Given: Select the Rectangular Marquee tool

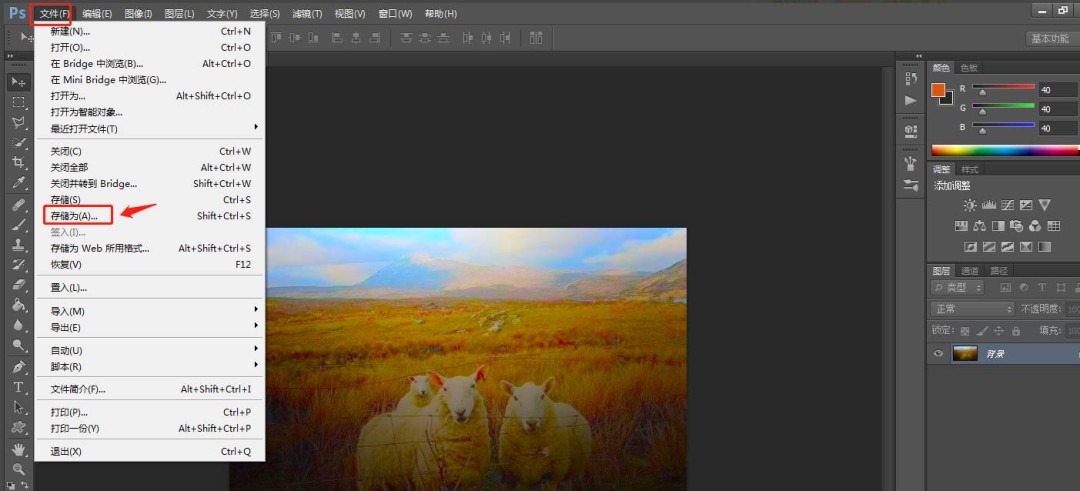Looking at the screenshot, I should click(x=18, y=102).
